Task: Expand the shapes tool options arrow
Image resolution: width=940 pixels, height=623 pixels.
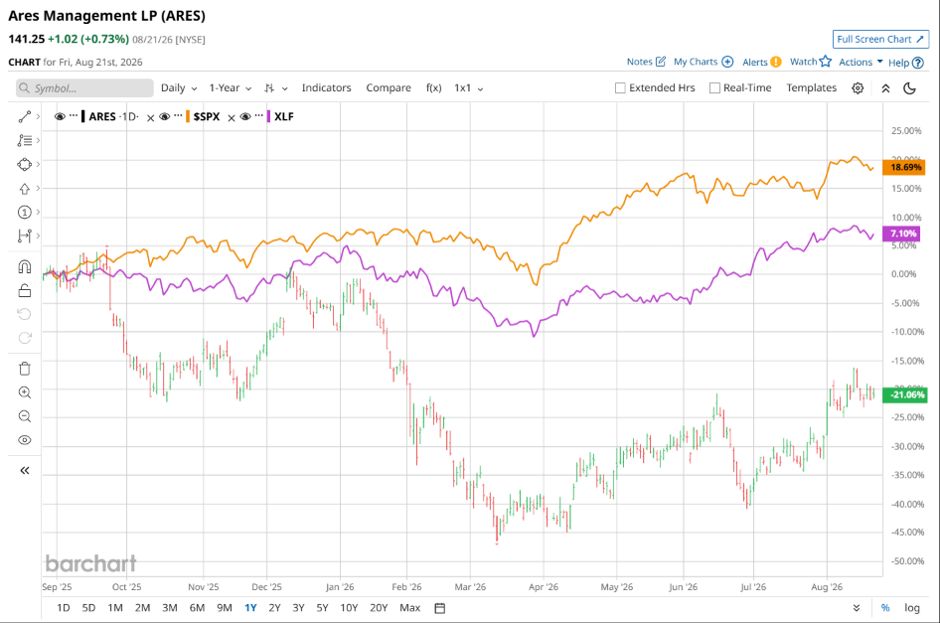Action: coord(38,164)
